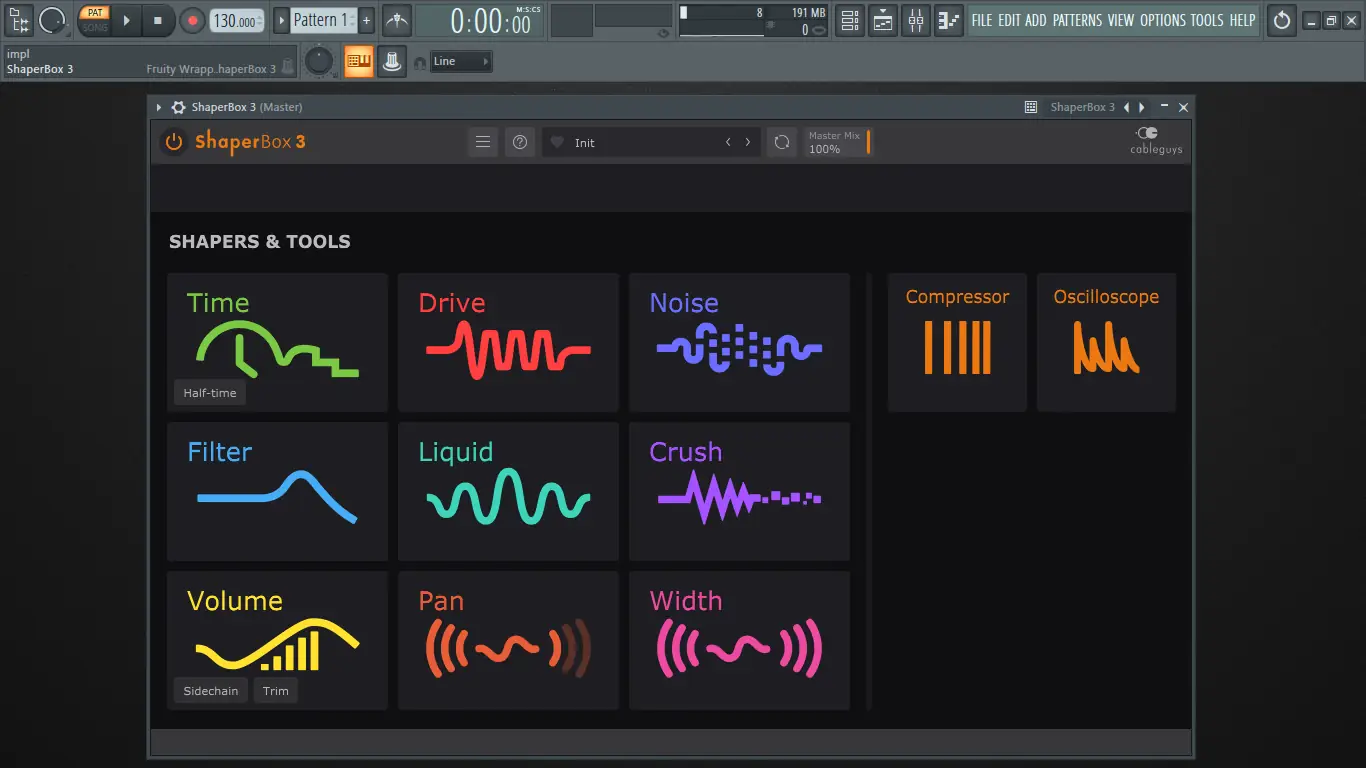Open the plugin window grid icon
The image size is (1366, 768).
1031,107
